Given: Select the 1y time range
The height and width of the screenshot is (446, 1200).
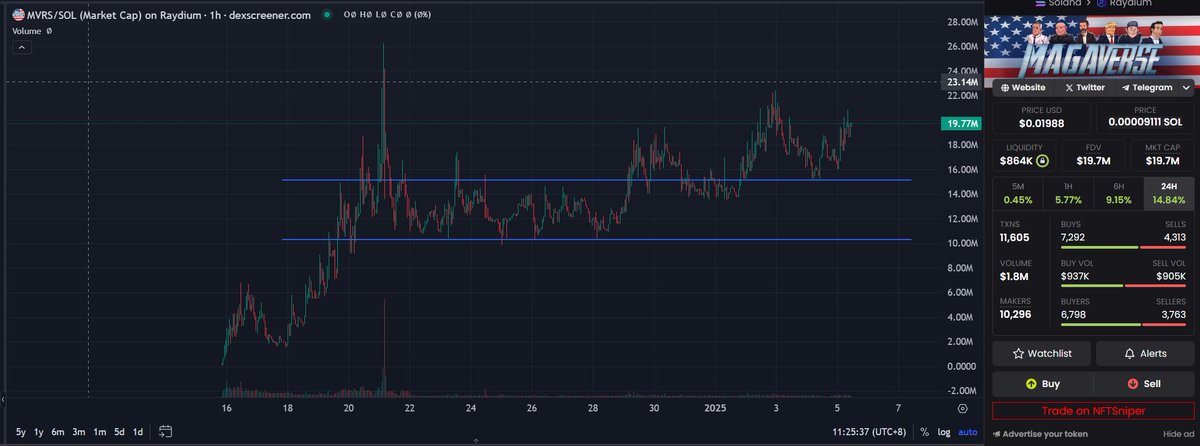Looking at the screenshot, I should tap(38, 432).
